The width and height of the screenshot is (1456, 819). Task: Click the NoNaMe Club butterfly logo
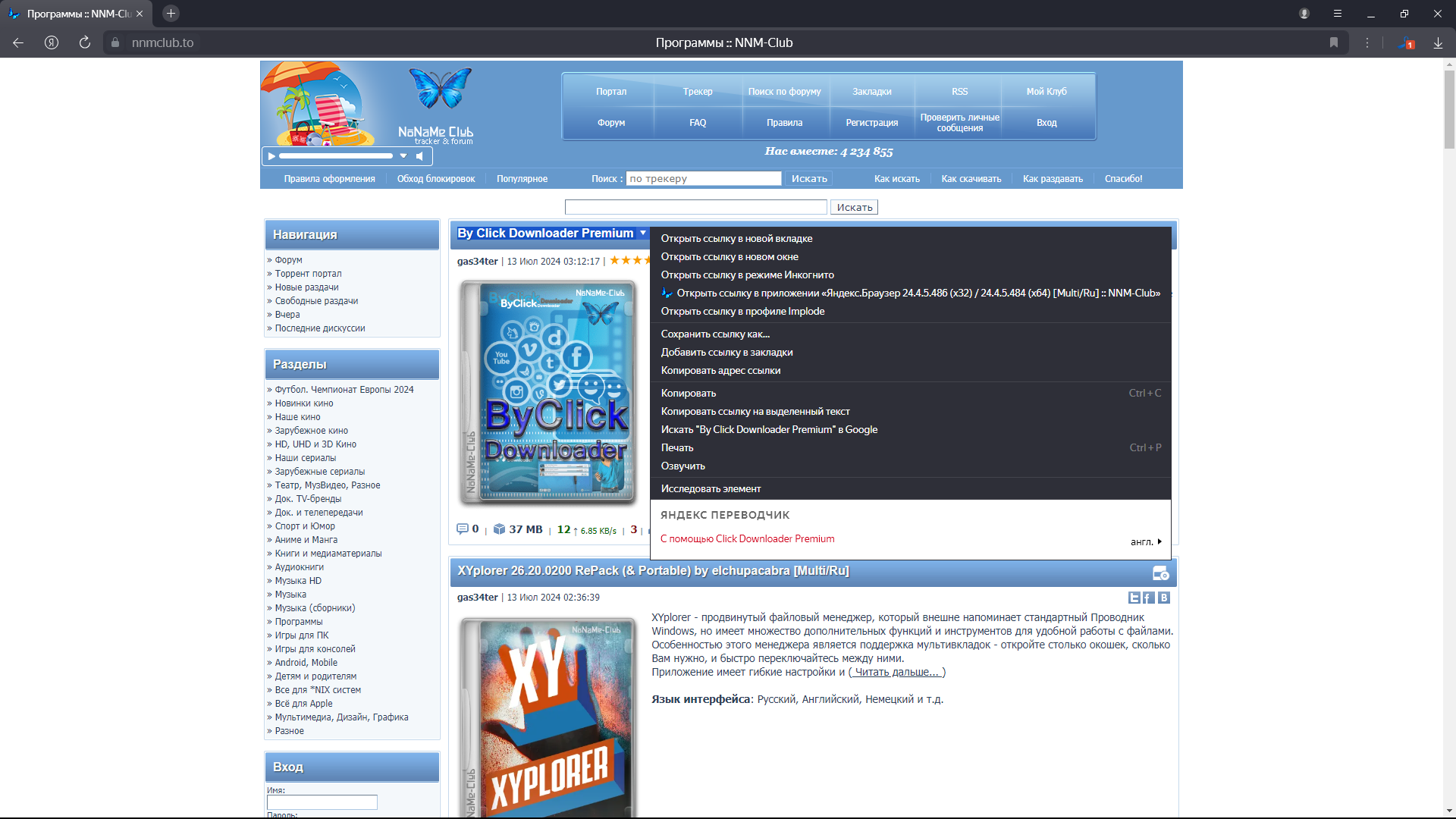click(440, 88)
